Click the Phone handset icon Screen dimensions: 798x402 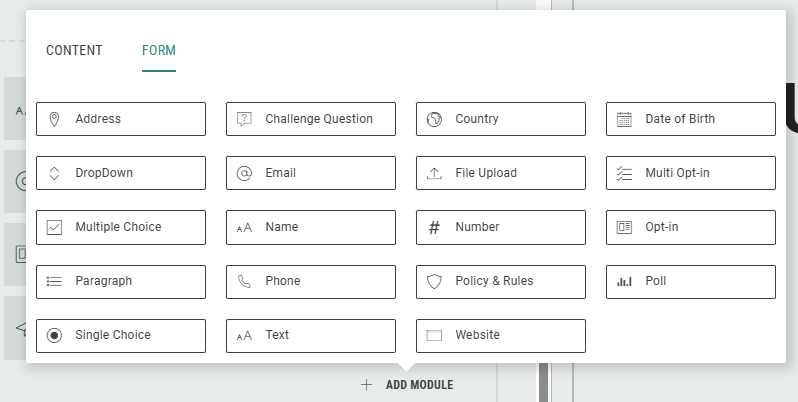point(244,281)
